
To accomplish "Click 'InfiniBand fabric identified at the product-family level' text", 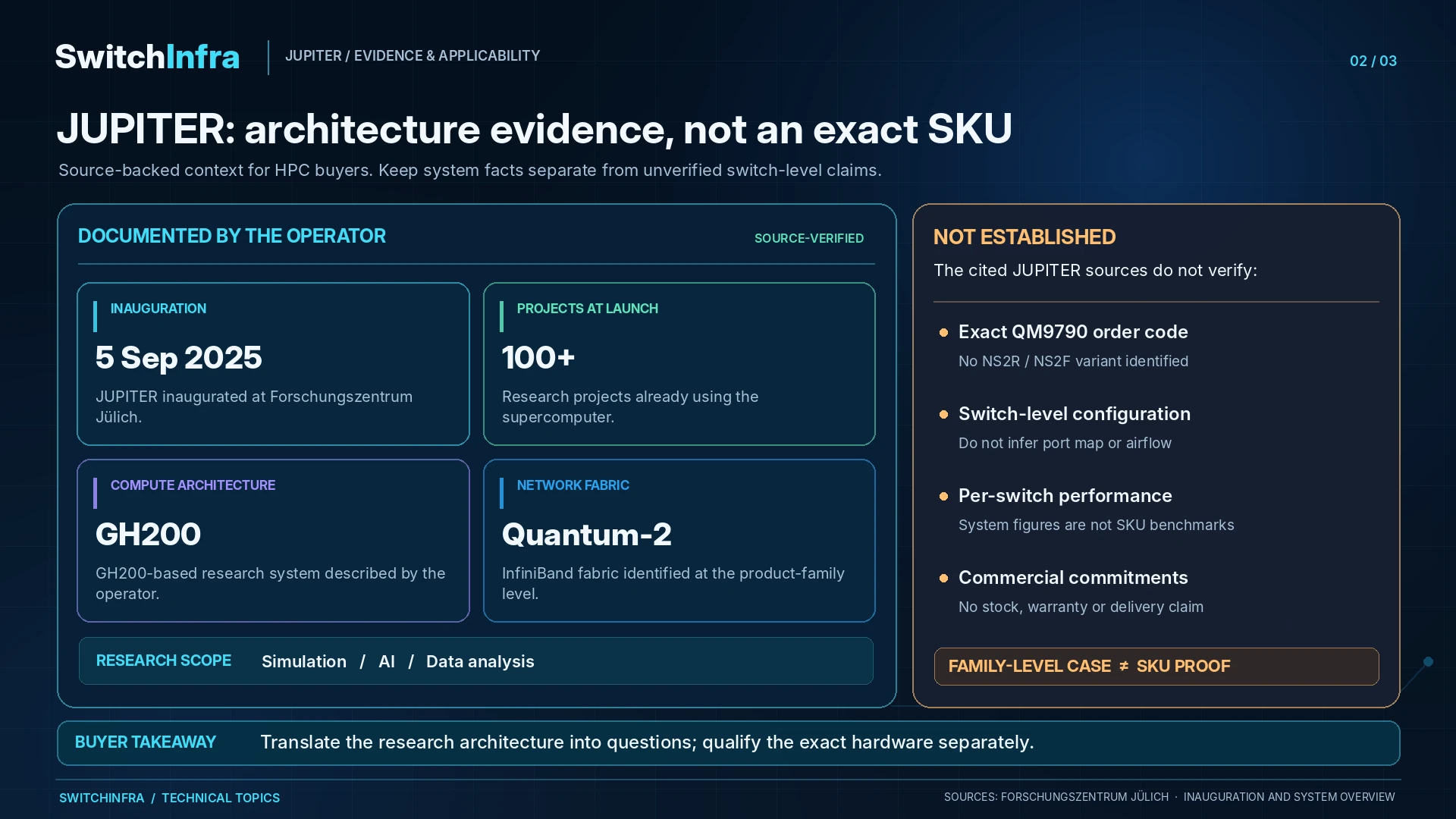I will (x=673, y=583).
